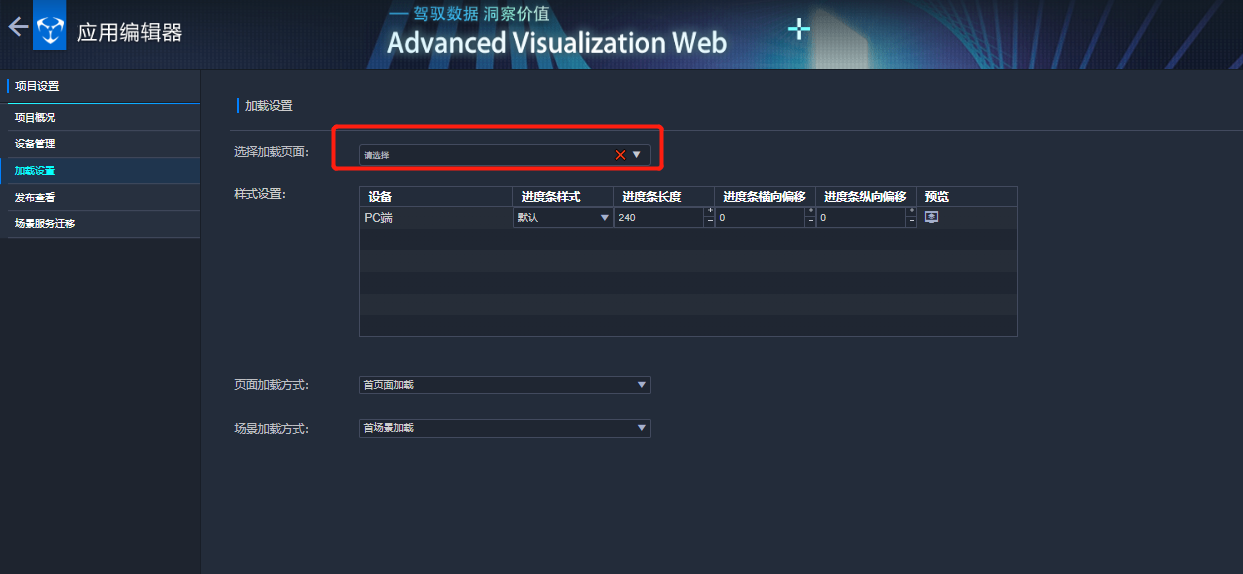Click the vertical offset input field
The width and height of the screenshot is (1243, 574).
tap(862, 217)
